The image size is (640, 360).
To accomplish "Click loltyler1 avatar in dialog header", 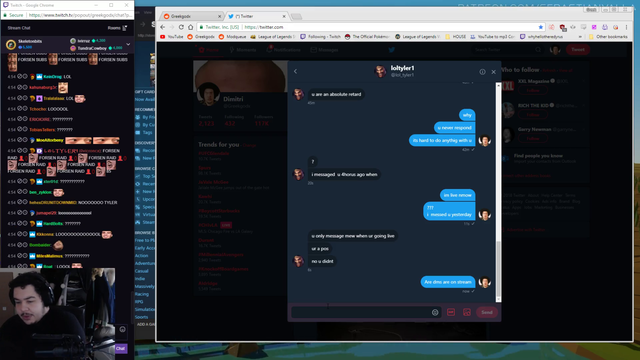I will [x=380, y=71].
